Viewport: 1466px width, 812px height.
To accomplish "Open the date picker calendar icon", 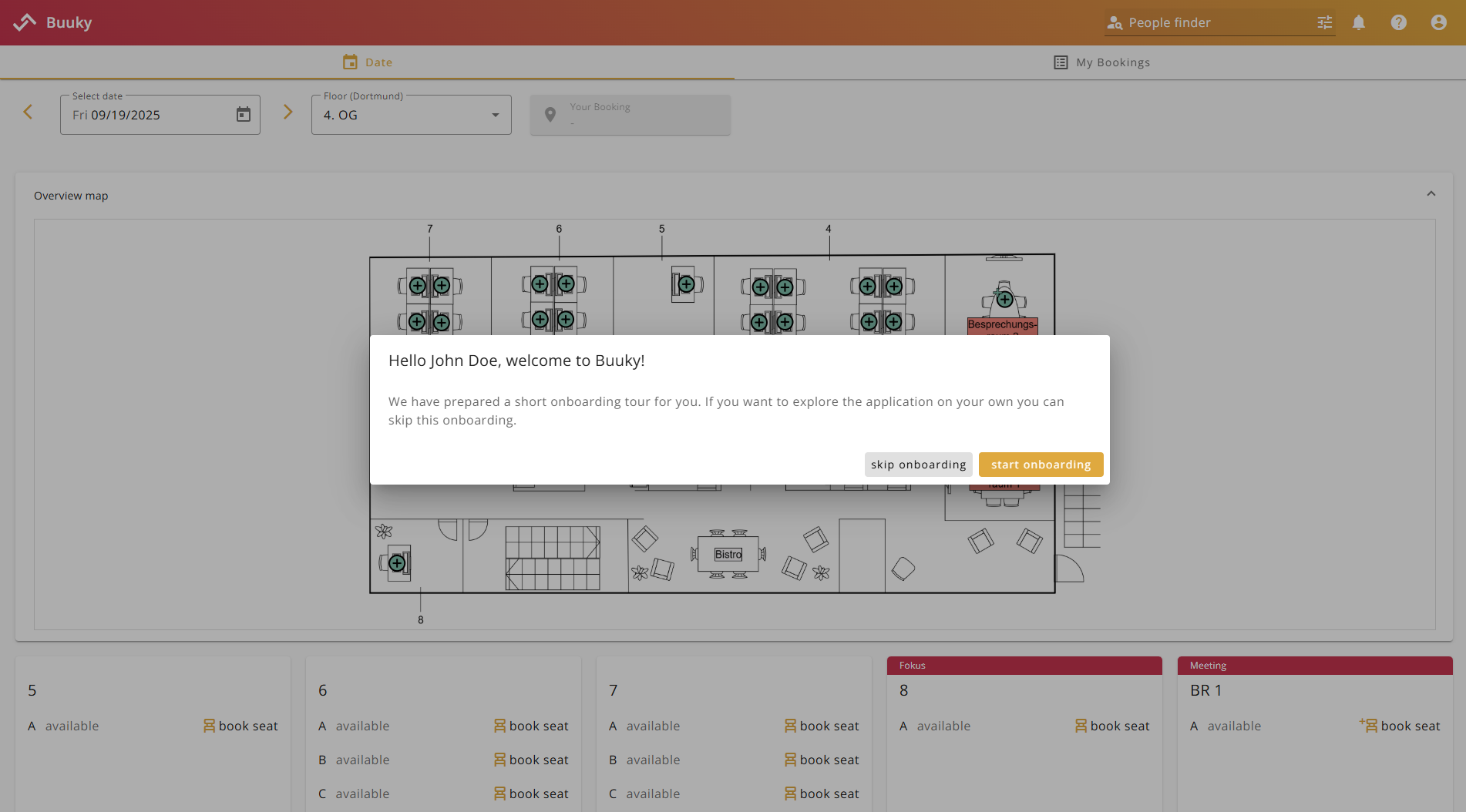I will 243,114.
